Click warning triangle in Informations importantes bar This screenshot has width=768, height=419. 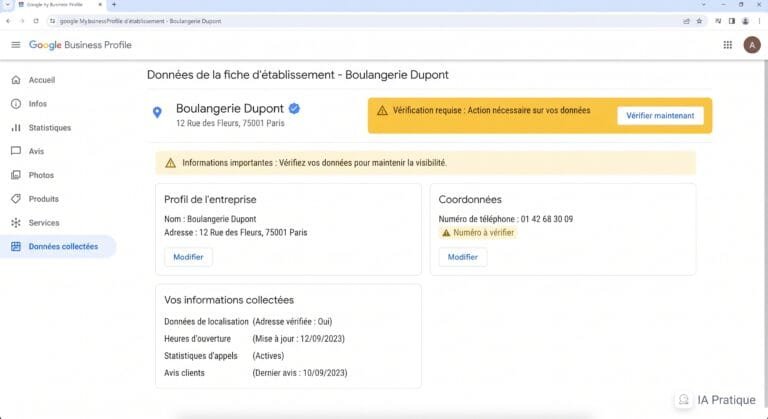pos(170,163)
